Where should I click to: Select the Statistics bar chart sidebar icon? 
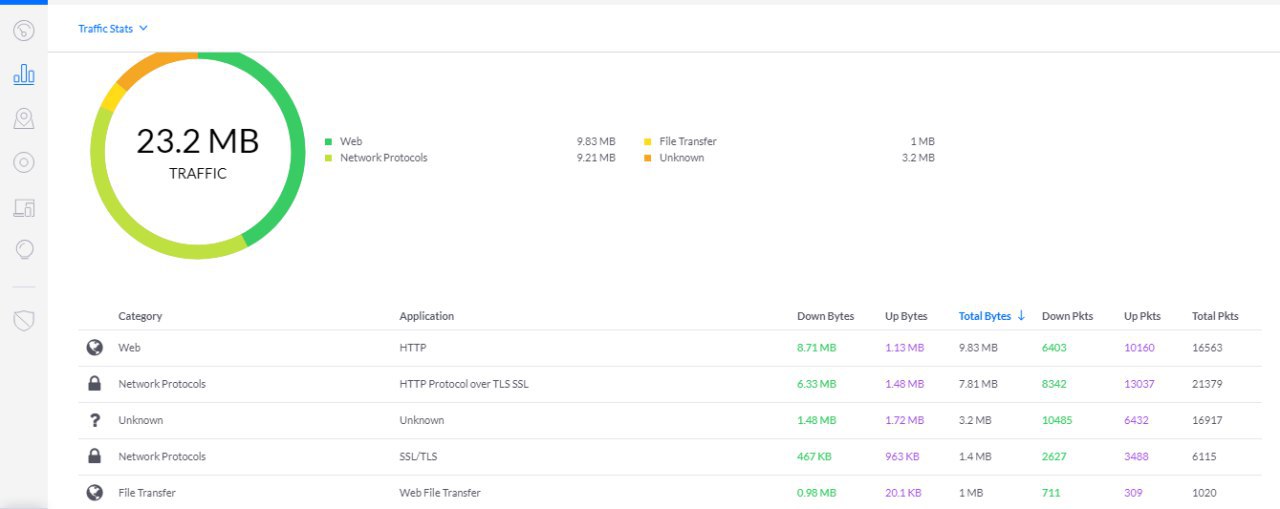(24, 75)
